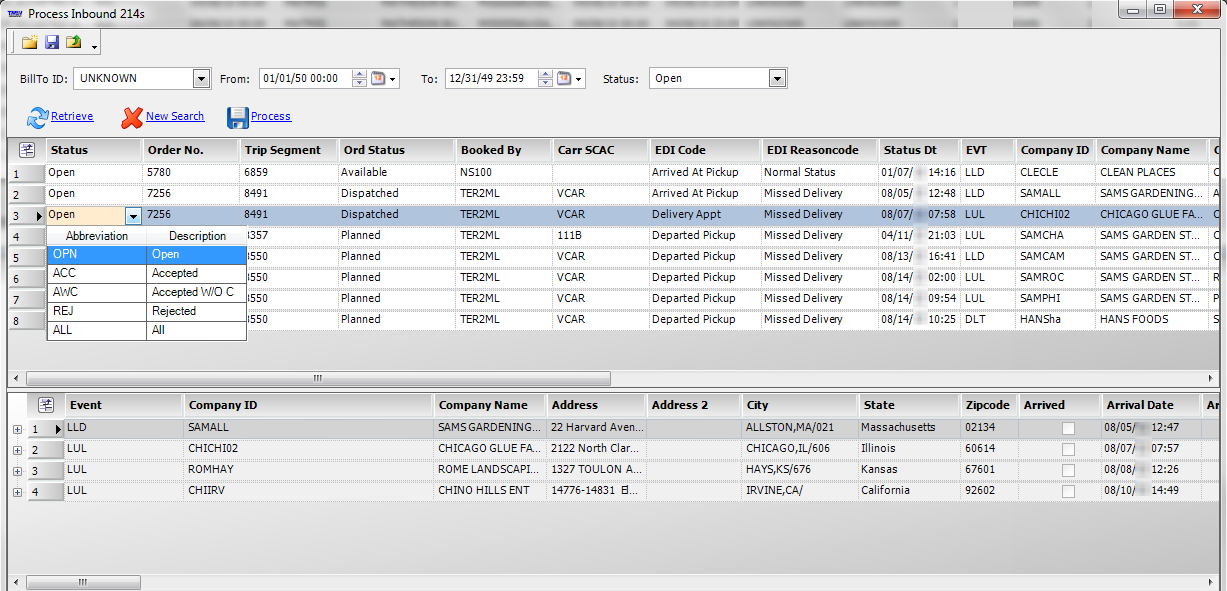Expand the Status filter dropdown

click(777, 79)
